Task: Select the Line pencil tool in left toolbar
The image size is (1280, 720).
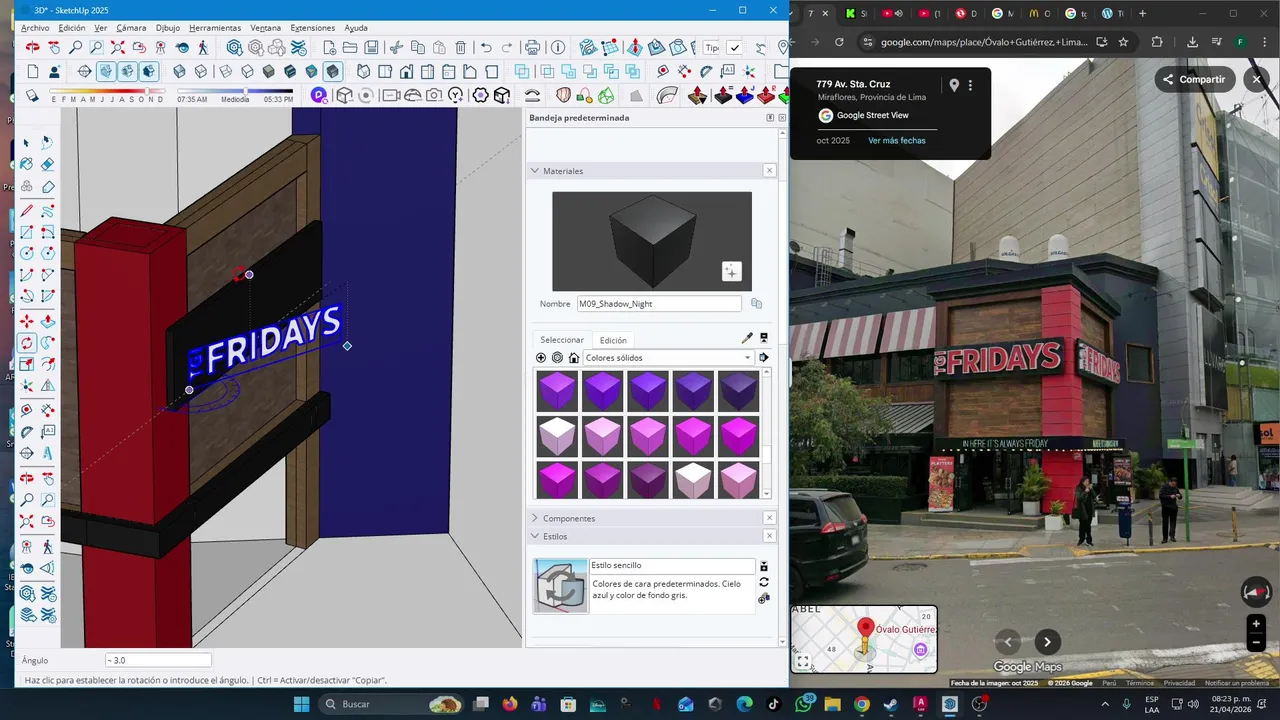Action: tap(27, 210)
